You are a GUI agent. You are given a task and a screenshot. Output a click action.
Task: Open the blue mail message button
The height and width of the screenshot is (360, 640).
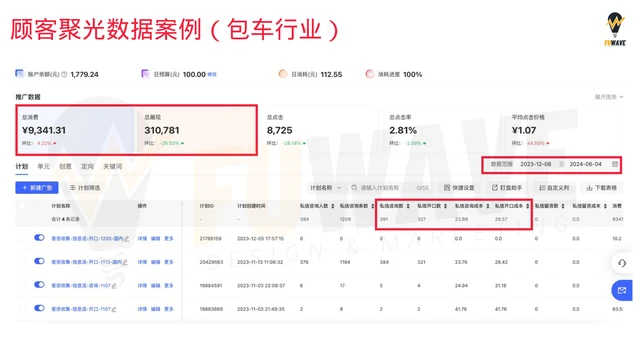coord(622,291)
